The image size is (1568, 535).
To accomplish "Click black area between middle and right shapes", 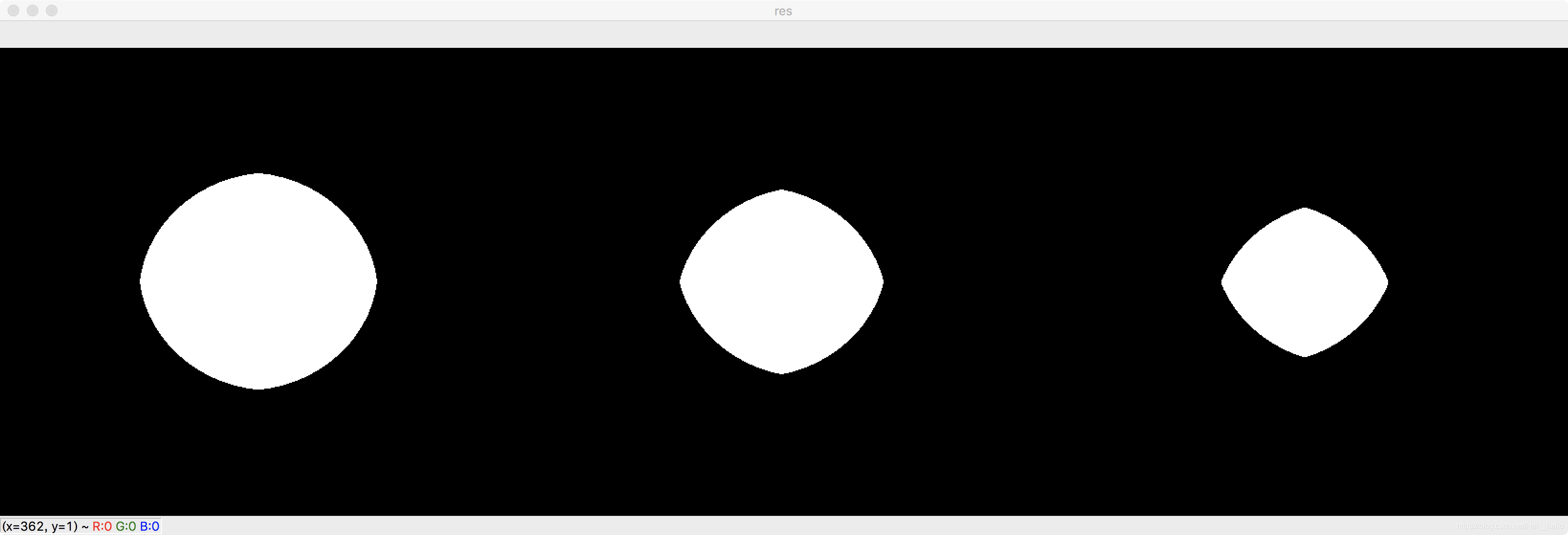I will tap(1053, 282).
